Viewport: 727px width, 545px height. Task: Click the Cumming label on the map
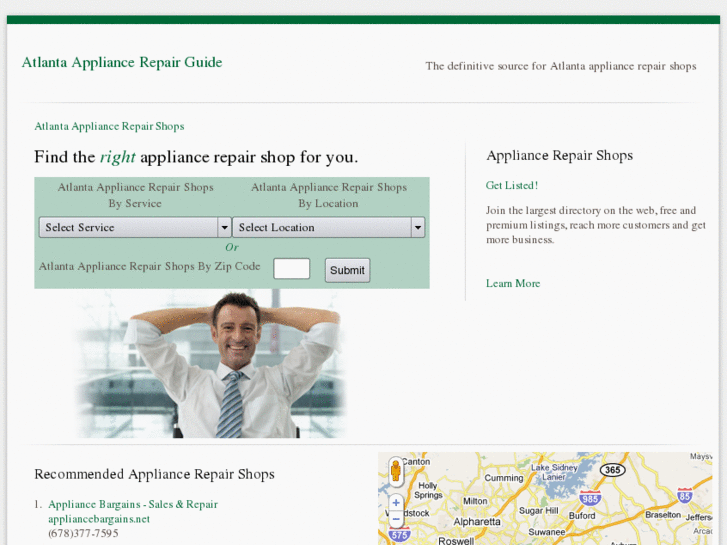504,478
